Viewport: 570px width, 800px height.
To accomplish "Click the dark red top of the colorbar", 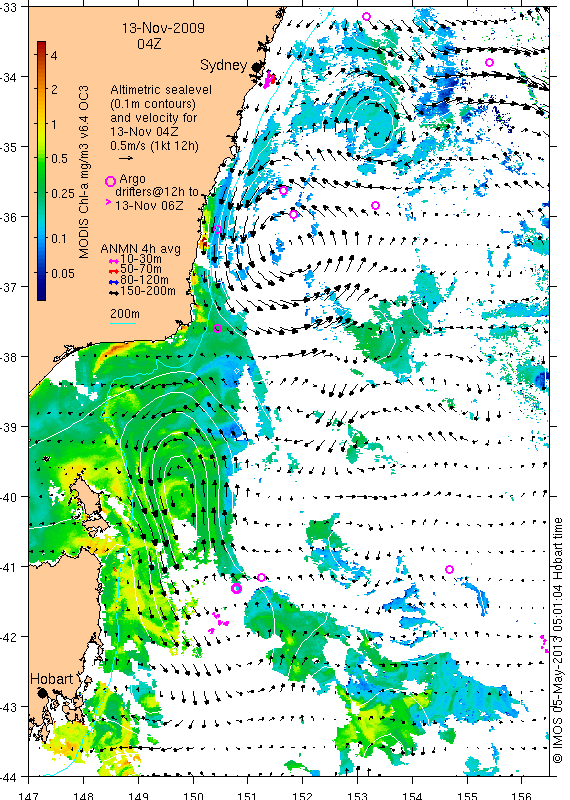I will click(41, 46).
